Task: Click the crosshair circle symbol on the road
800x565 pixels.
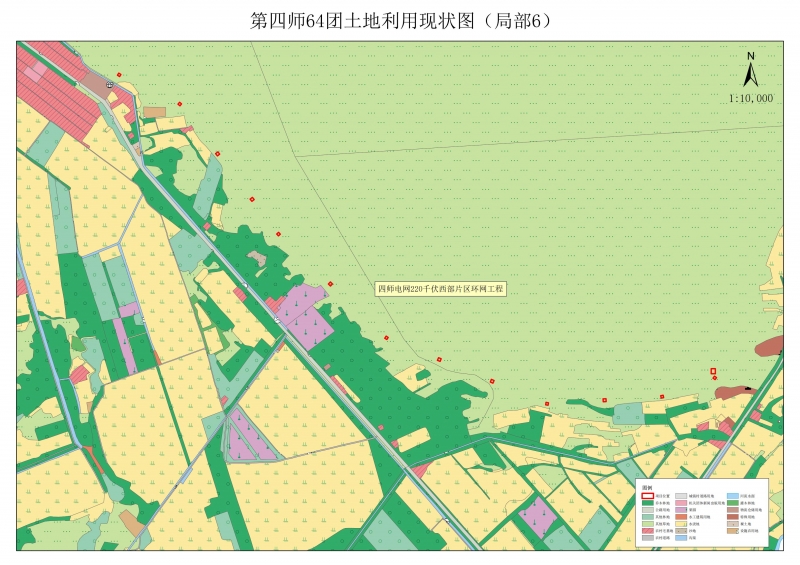Action: coord(109,86)
